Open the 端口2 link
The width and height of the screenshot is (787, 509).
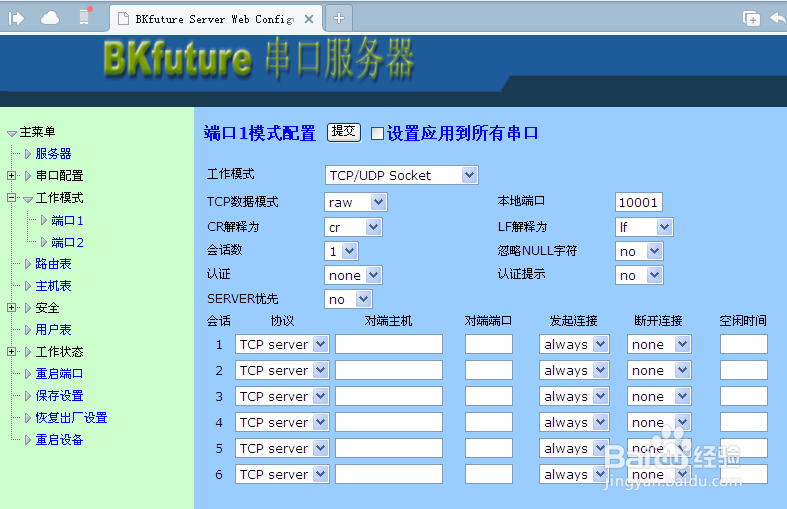pos(67,242)
